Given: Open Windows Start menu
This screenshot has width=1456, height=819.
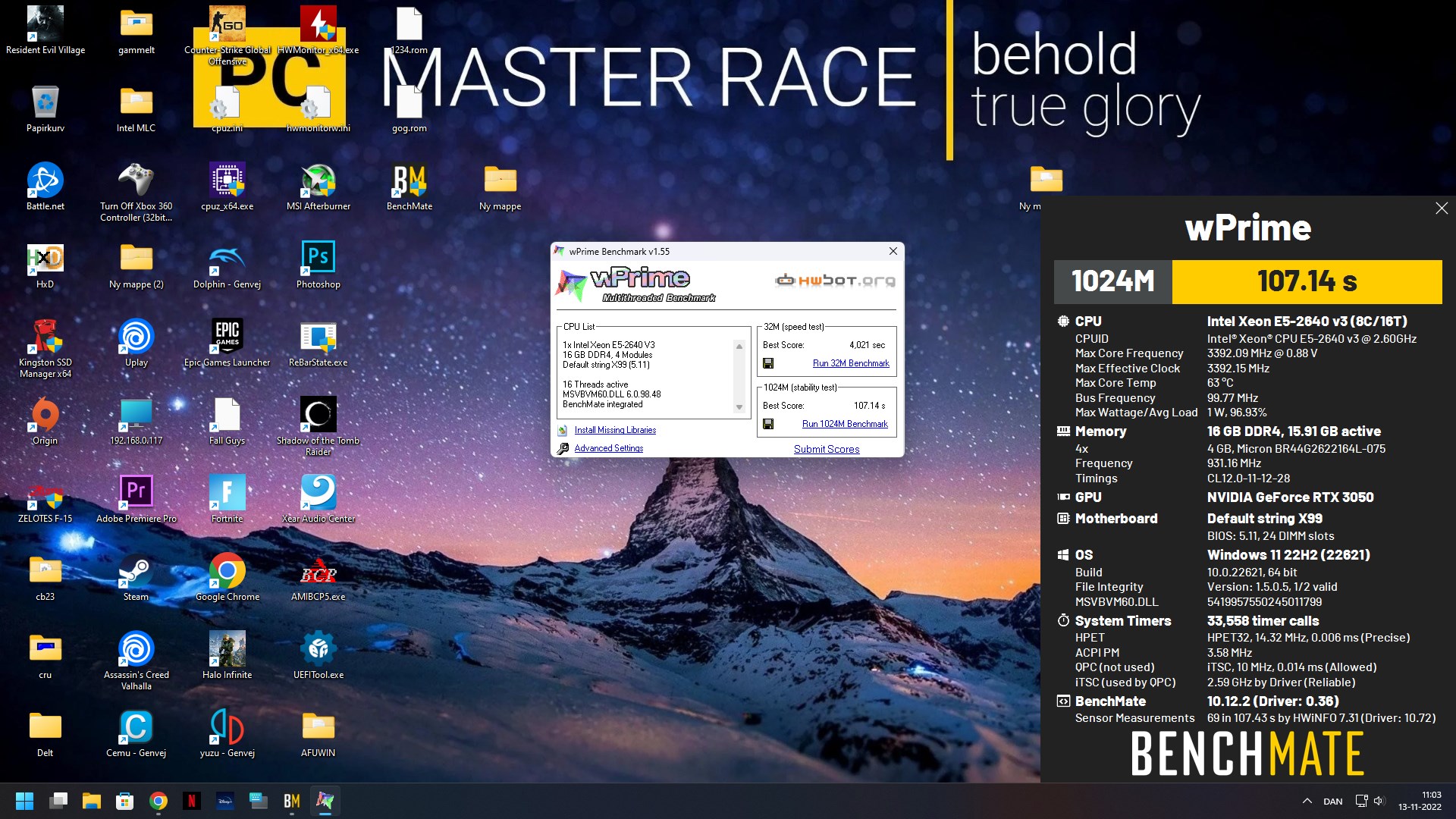Looking at the screenshot, I should pyautogui.click(x=24, y=801).
